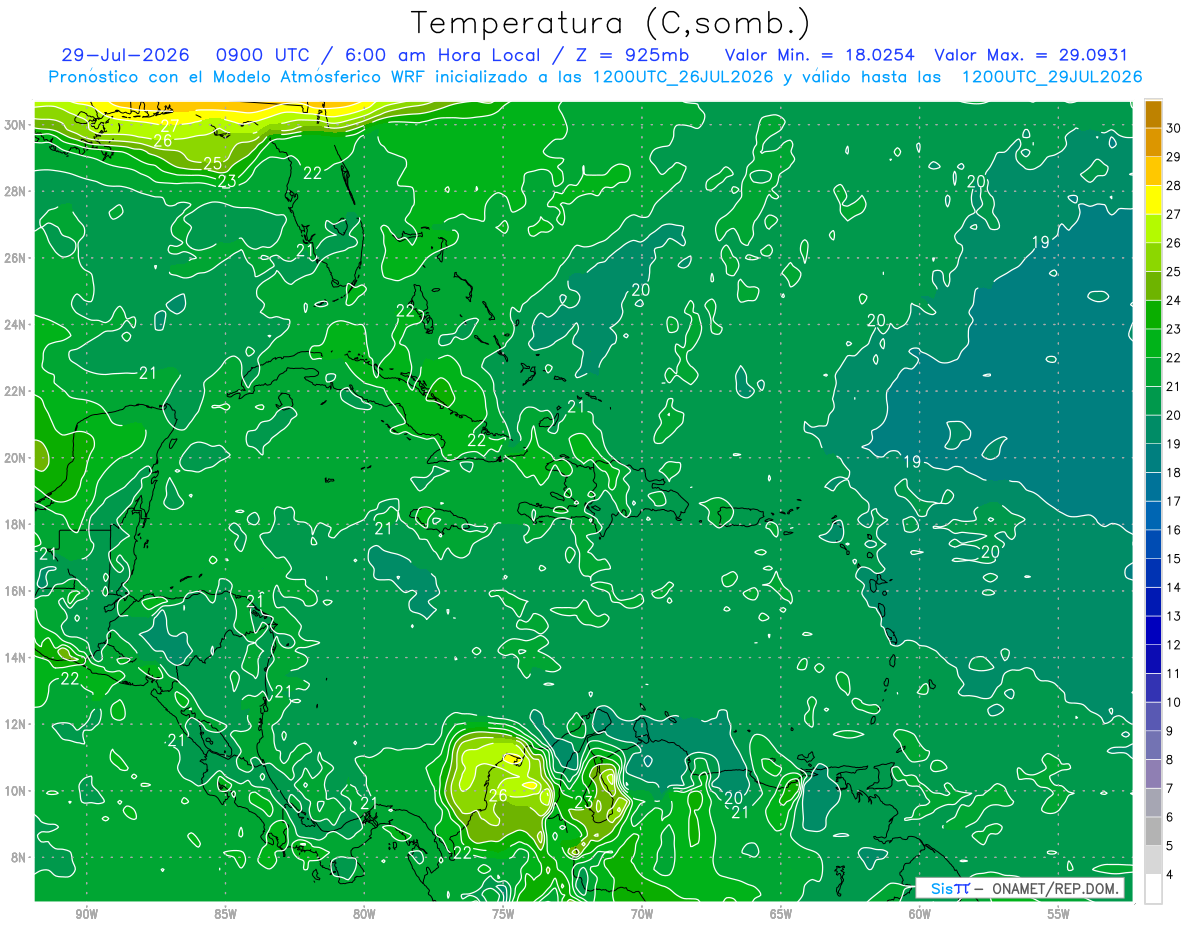1200x927 pixels.
Task: Click the colorbar scale value "16"
Action: (x=1174, y=530)
